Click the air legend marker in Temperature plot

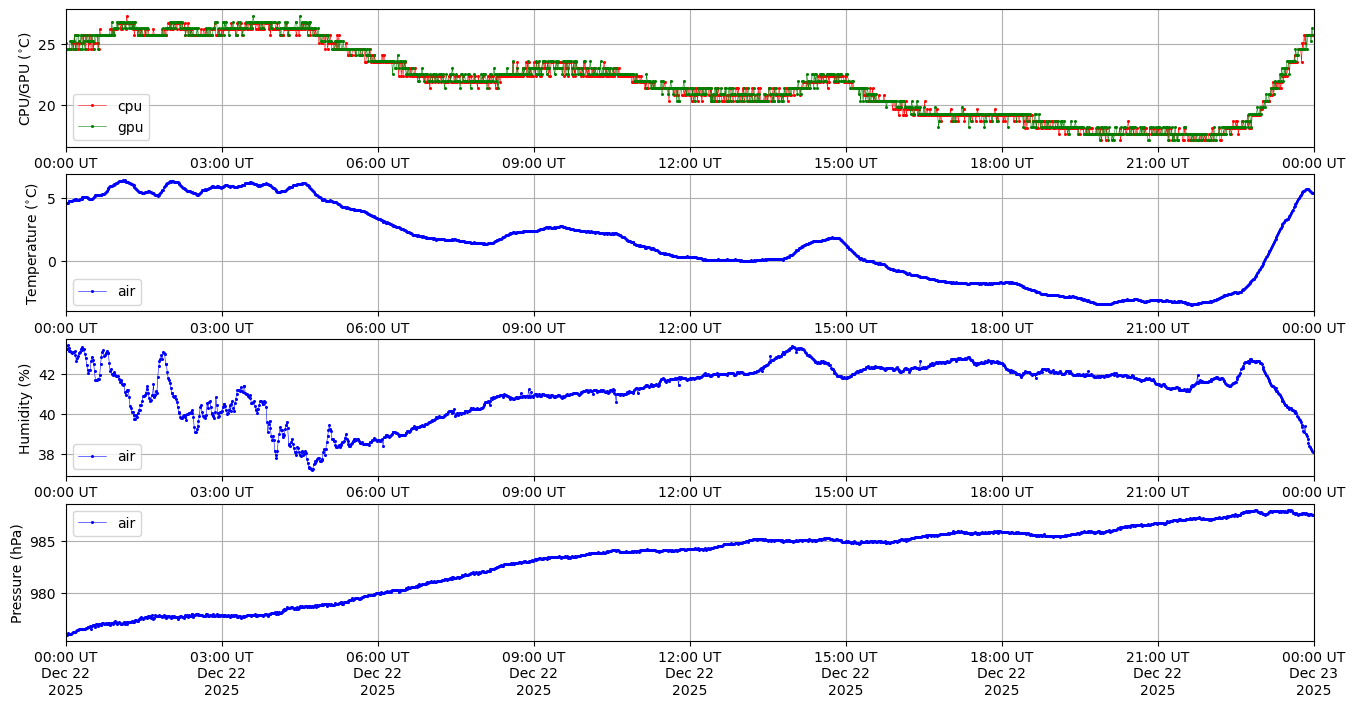93,292
